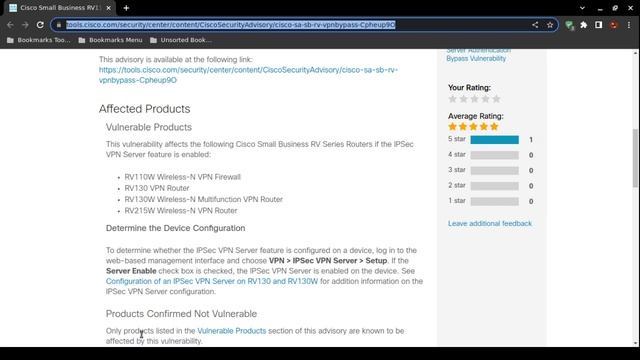Image resolution: width=640 pixels, height=360 pixels.
Task: Bookmark this tab with the star icon
Action: click(x=550, y=25)
